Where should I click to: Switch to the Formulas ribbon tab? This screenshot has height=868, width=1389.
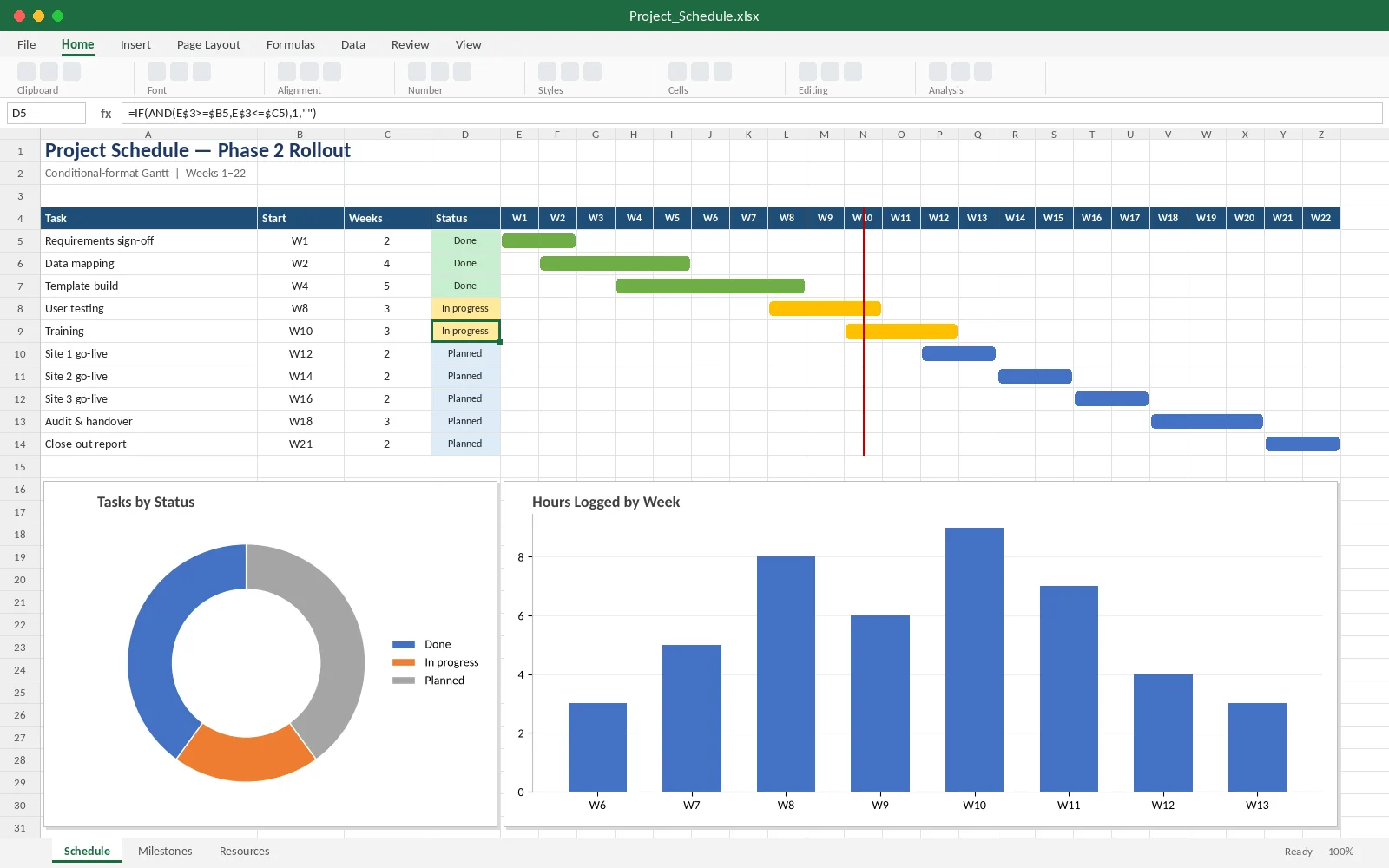tap(291, 44)
